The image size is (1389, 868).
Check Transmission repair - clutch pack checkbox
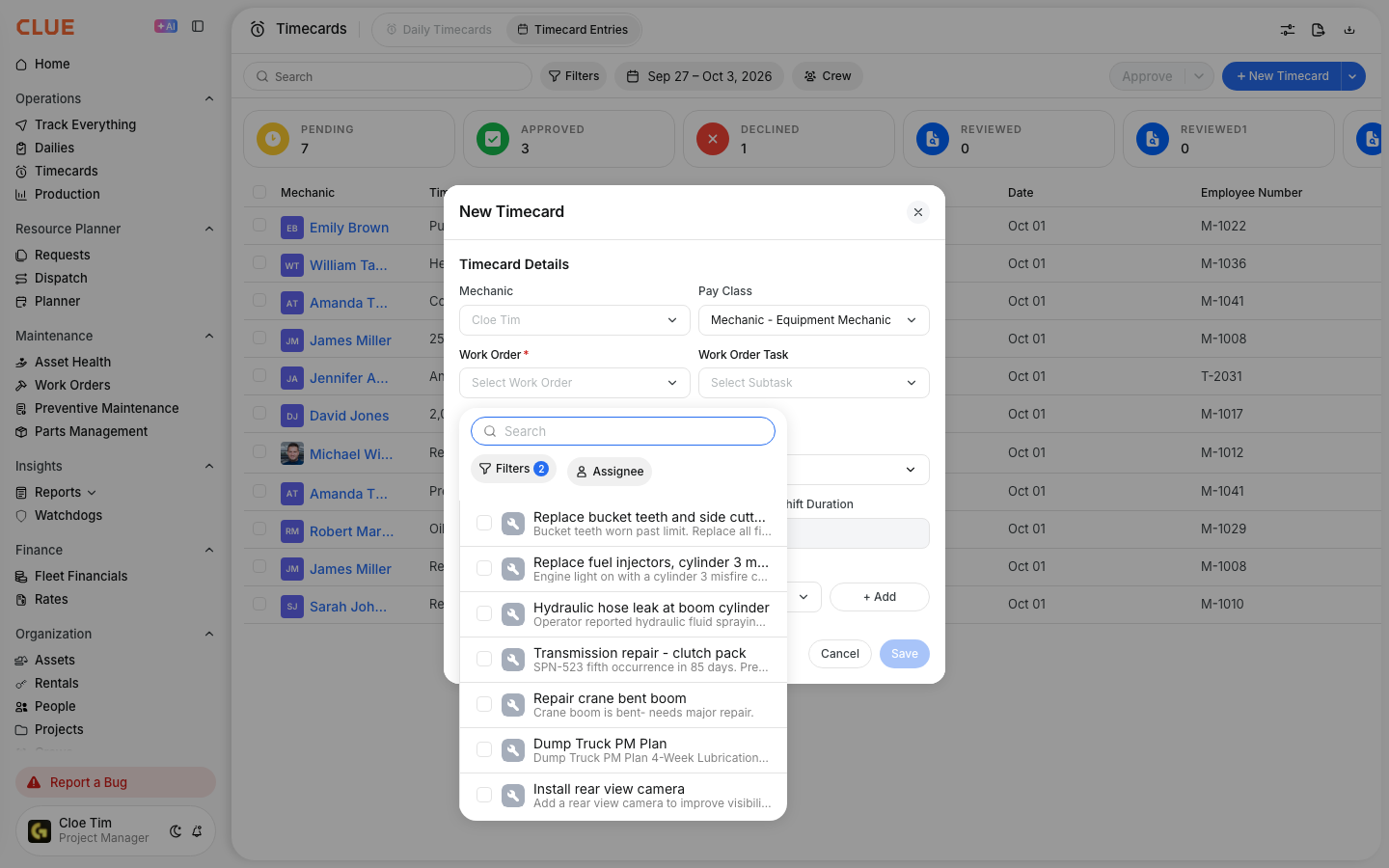coord(484,659)
